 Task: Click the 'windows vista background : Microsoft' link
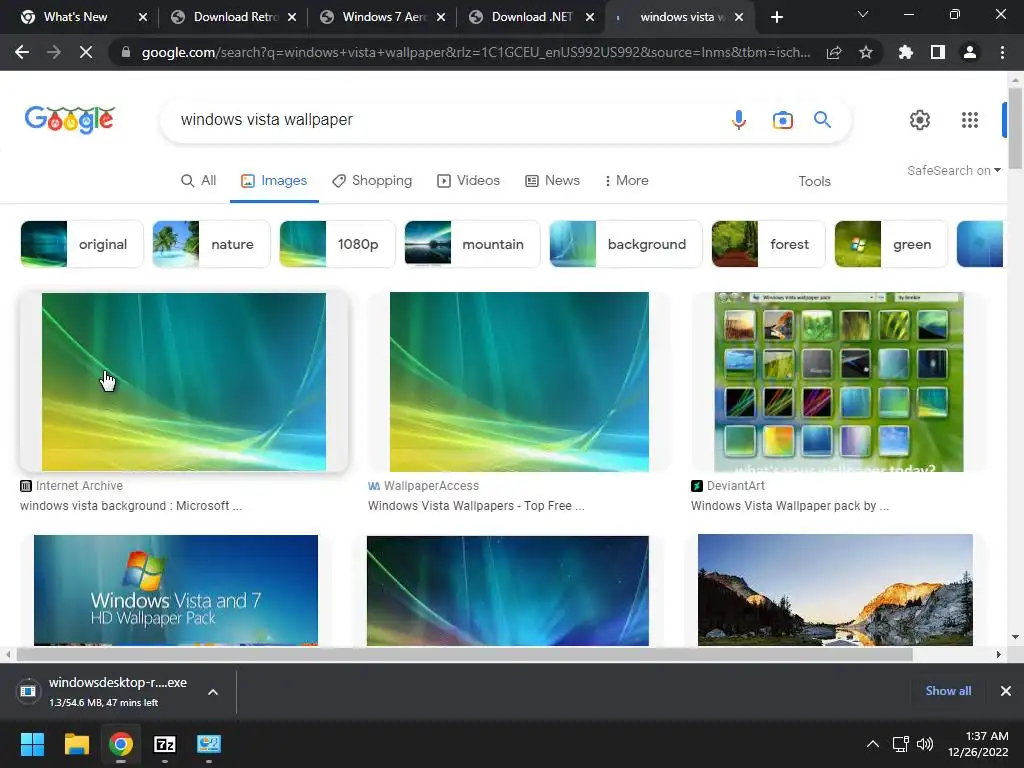131,505
